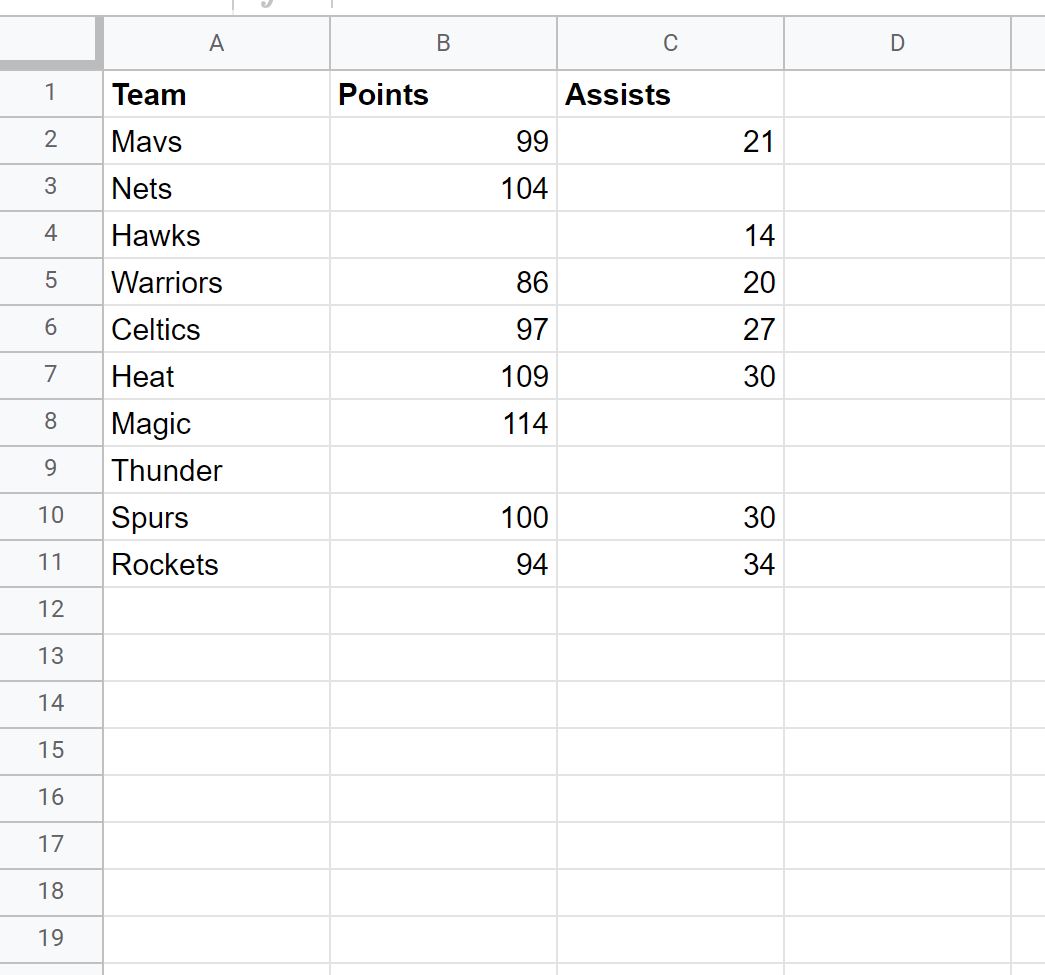Click the select-all corner box

pos(51,43)
